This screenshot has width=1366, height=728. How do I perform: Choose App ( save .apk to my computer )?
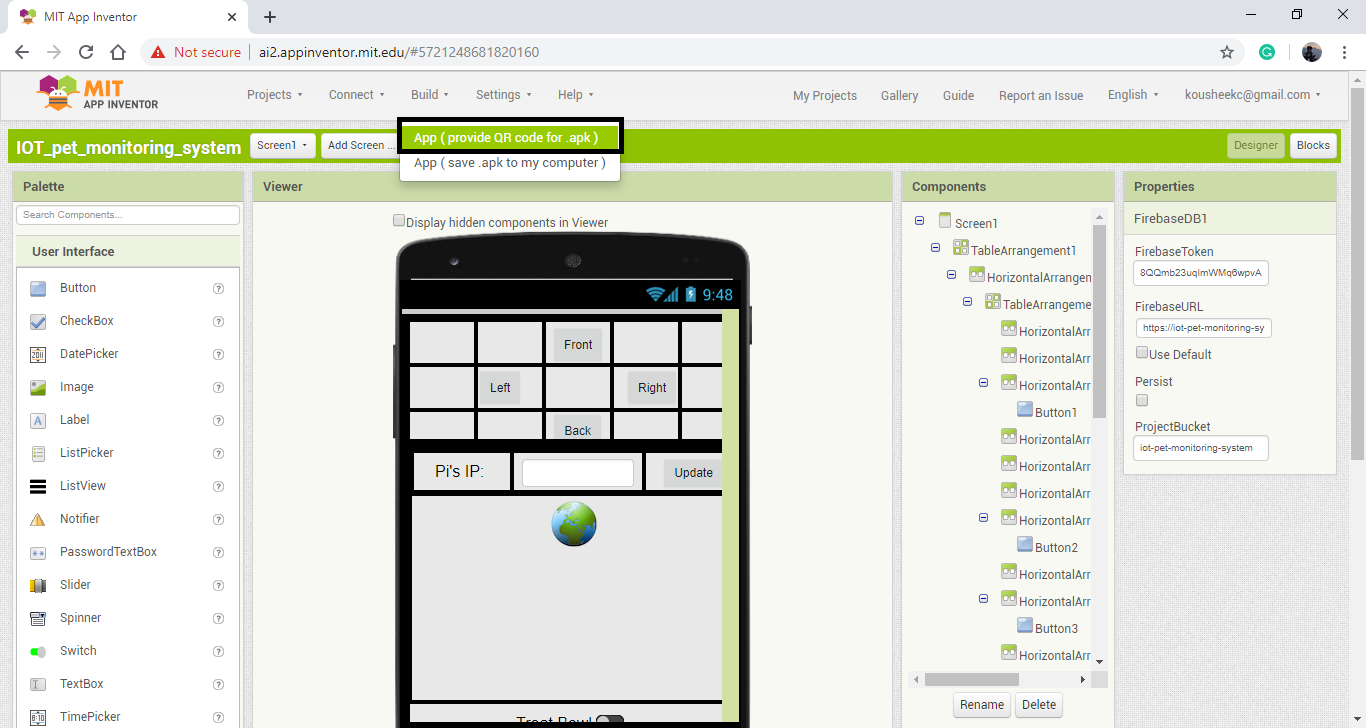pyautogui.click(x=510, y=163)
